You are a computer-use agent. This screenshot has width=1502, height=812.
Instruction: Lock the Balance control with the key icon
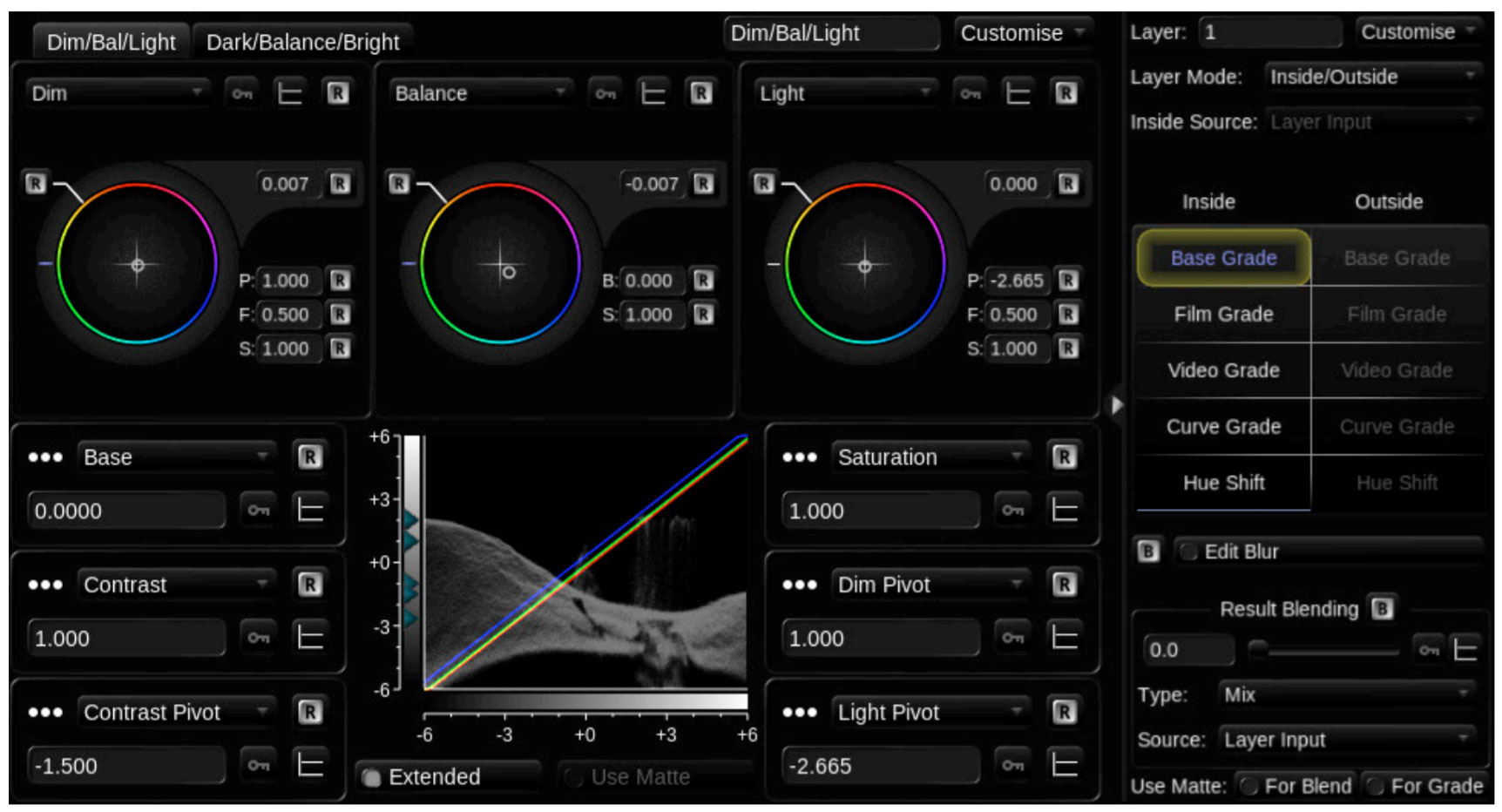(x=606, y=93)
